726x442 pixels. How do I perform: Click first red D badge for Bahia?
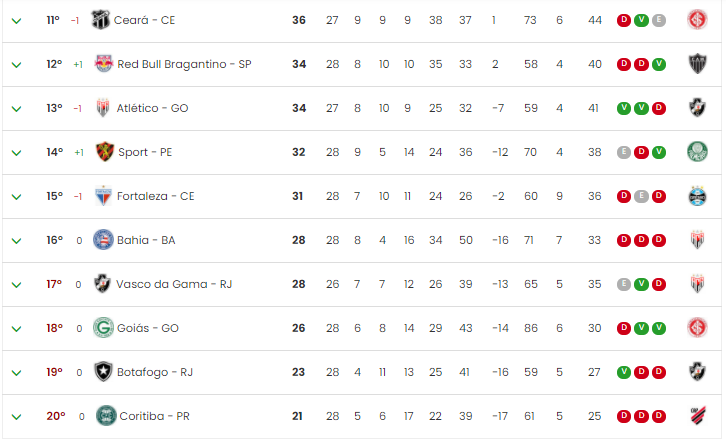click(x=624, y=240)
